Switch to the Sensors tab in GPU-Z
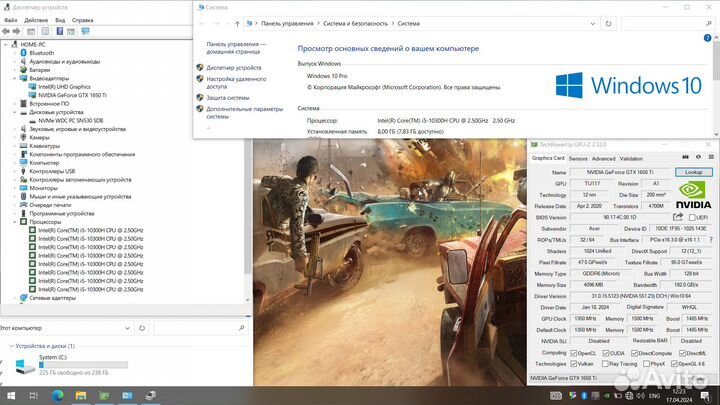720x405 pixels. pyautogui.click(x=578, y=158)
